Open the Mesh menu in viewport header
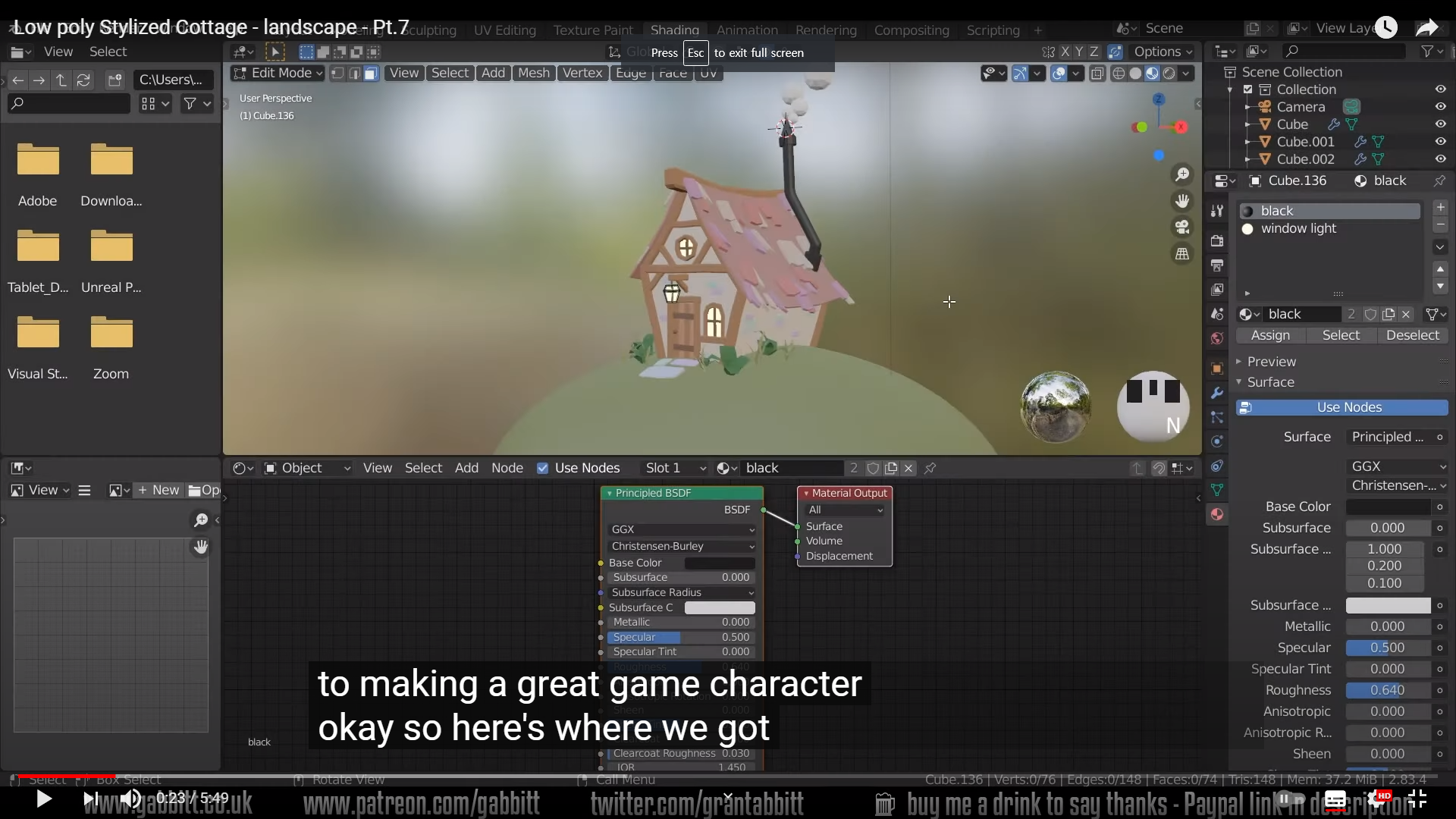Image resolution: width=1456 pixels, height=819 pixels. (x=533, y=73)
